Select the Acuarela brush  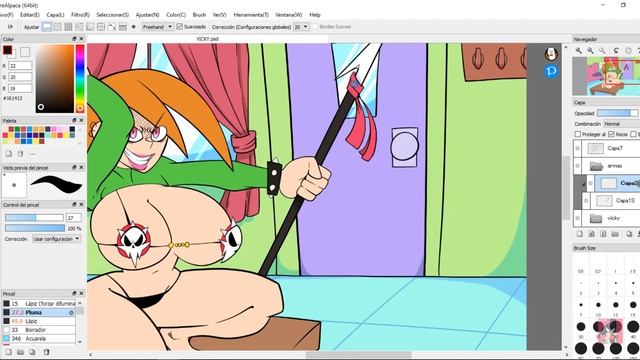(39, 339)
